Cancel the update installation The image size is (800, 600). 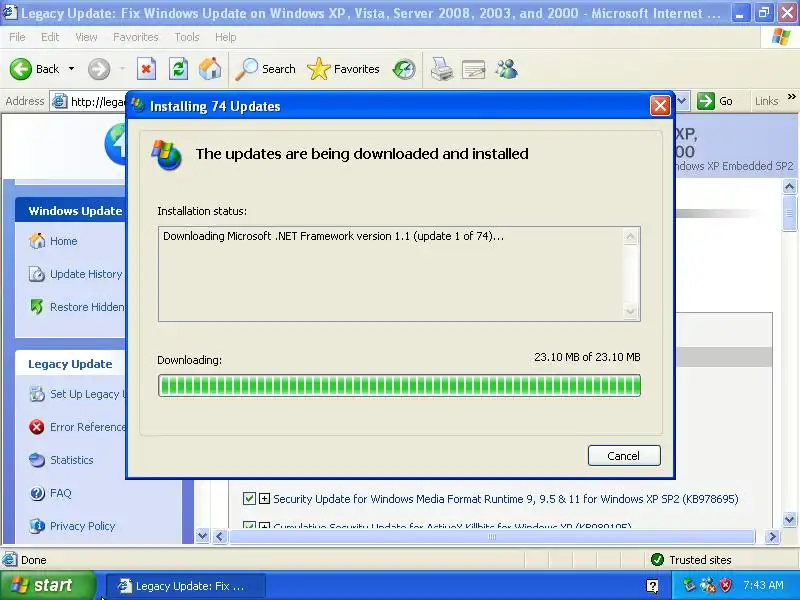624,456
